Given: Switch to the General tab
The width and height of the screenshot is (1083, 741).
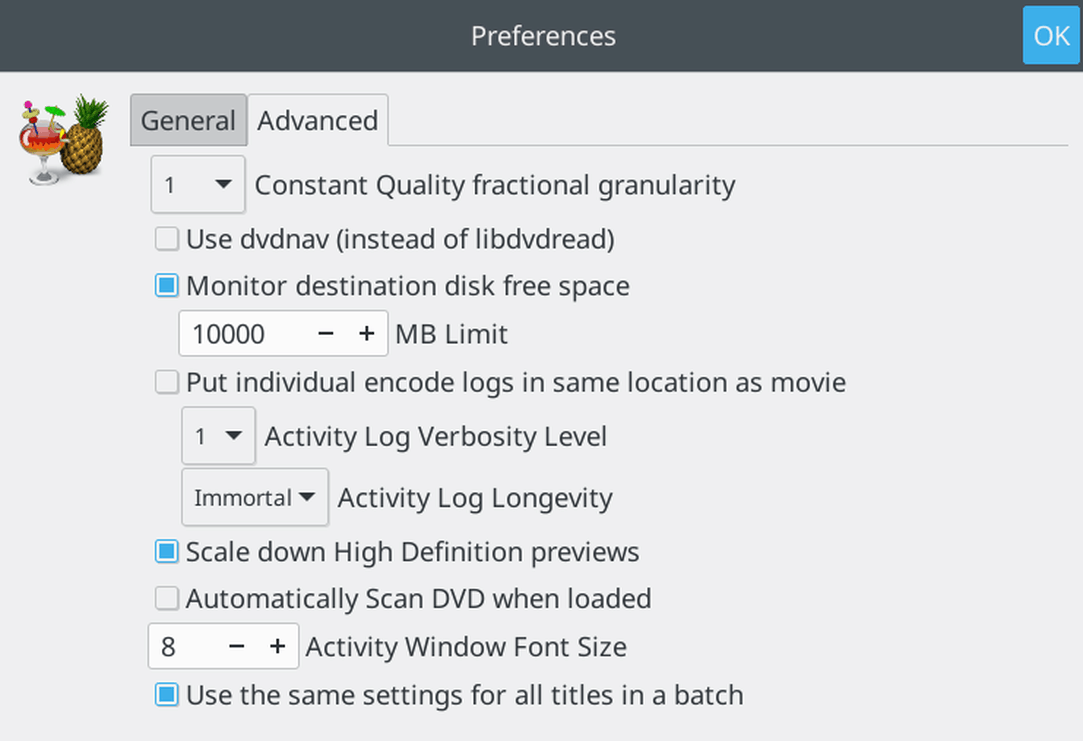Looking at the screenshot, I should pos(188,120).
